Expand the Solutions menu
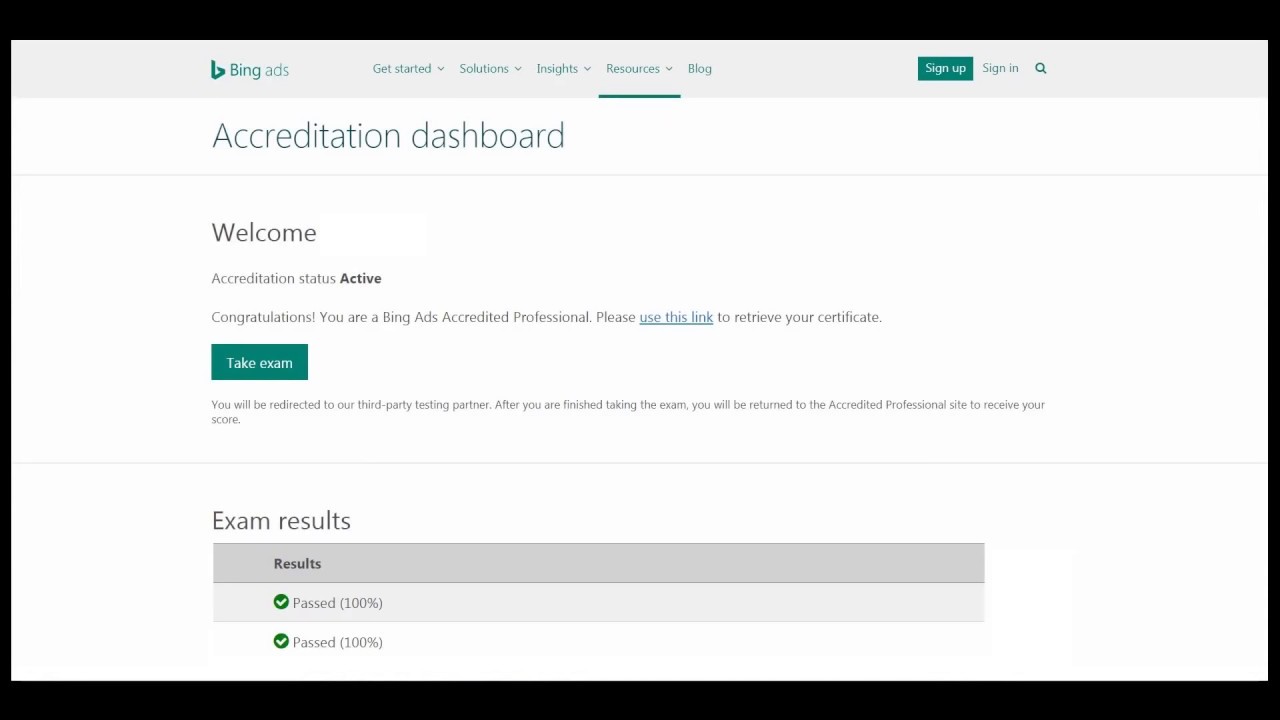The height and width of the screenshot is (720, 1280). click(x=490, y=68)
